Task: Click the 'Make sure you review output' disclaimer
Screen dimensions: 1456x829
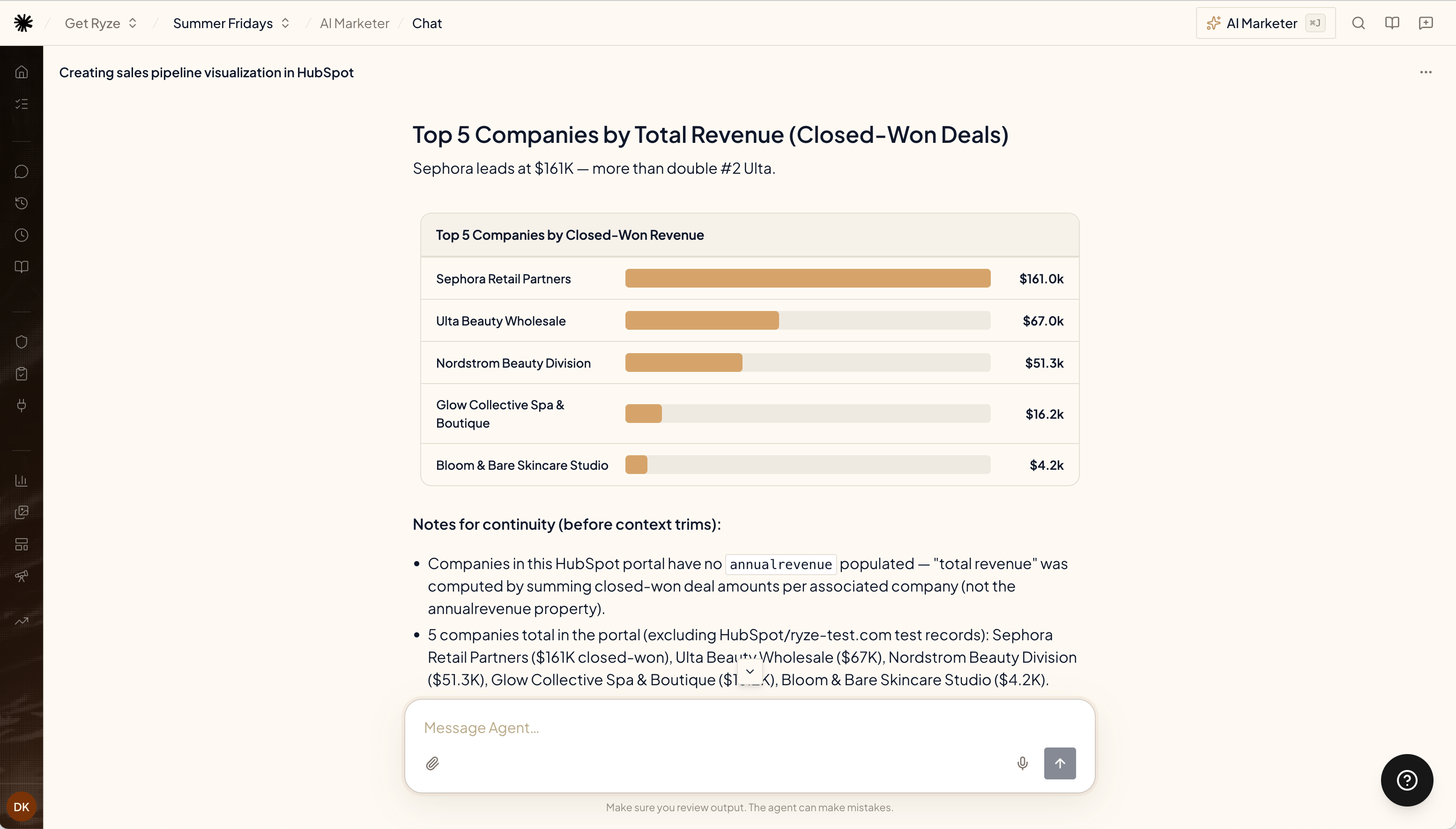Action: 750,807
